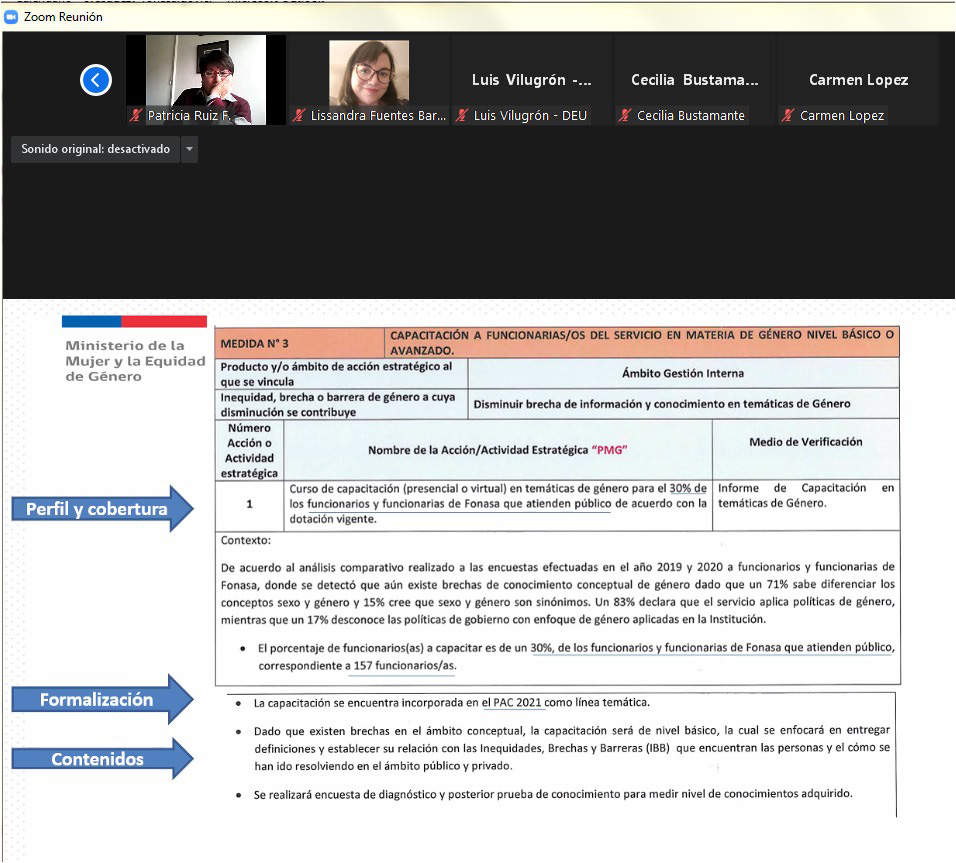The height and width of the screenshot is (863, 956).
Task: Select the Carmen Lopez participant tile
Action: click(x=858, y=80)
